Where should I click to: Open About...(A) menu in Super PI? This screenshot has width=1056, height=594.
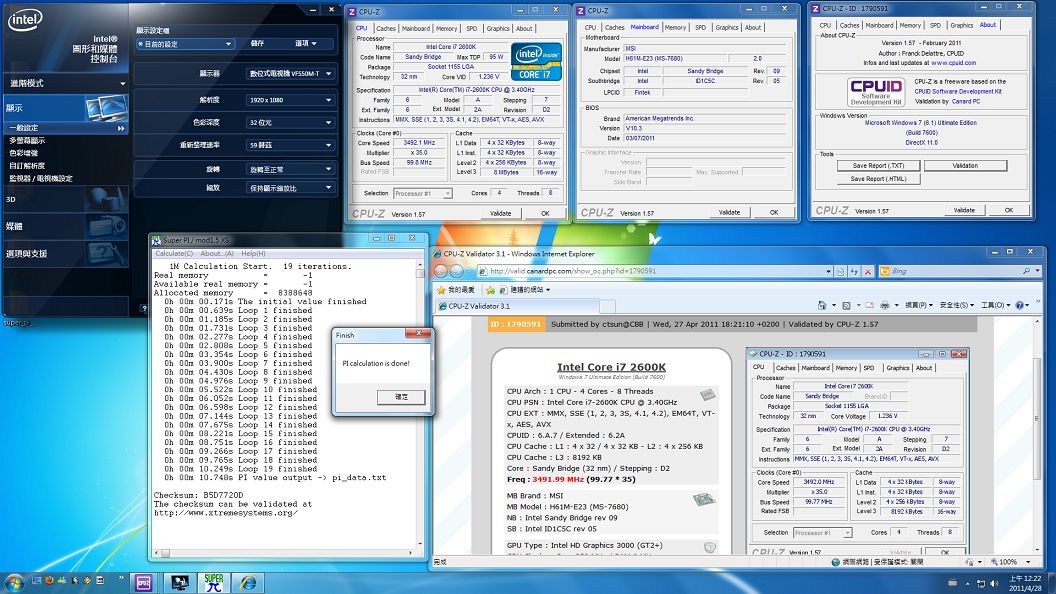point(217,253)
